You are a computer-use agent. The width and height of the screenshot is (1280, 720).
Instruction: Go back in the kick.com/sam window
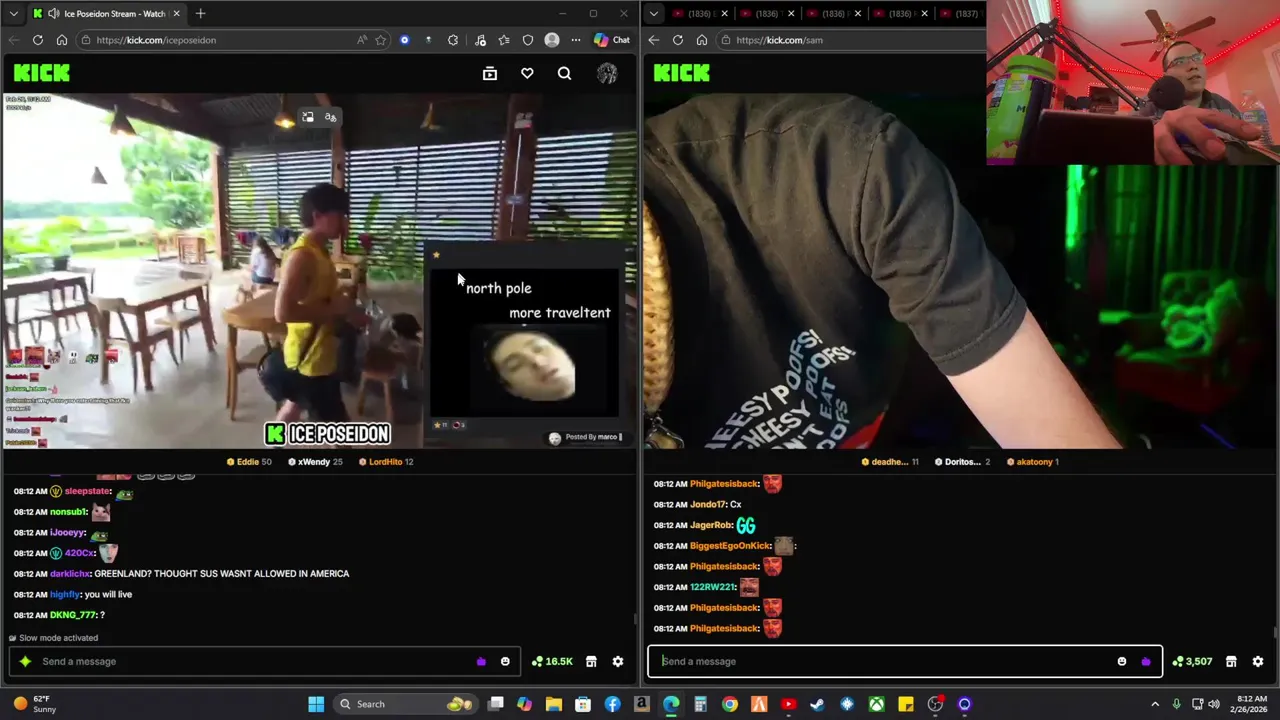653,40
